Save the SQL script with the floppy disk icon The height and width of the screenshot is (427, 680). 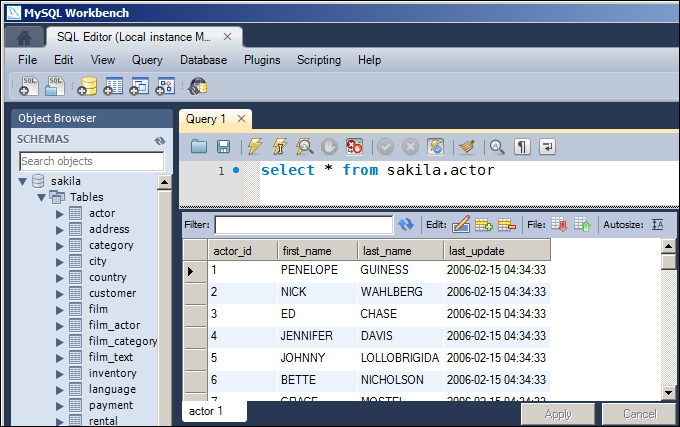(x=223, y=147)
